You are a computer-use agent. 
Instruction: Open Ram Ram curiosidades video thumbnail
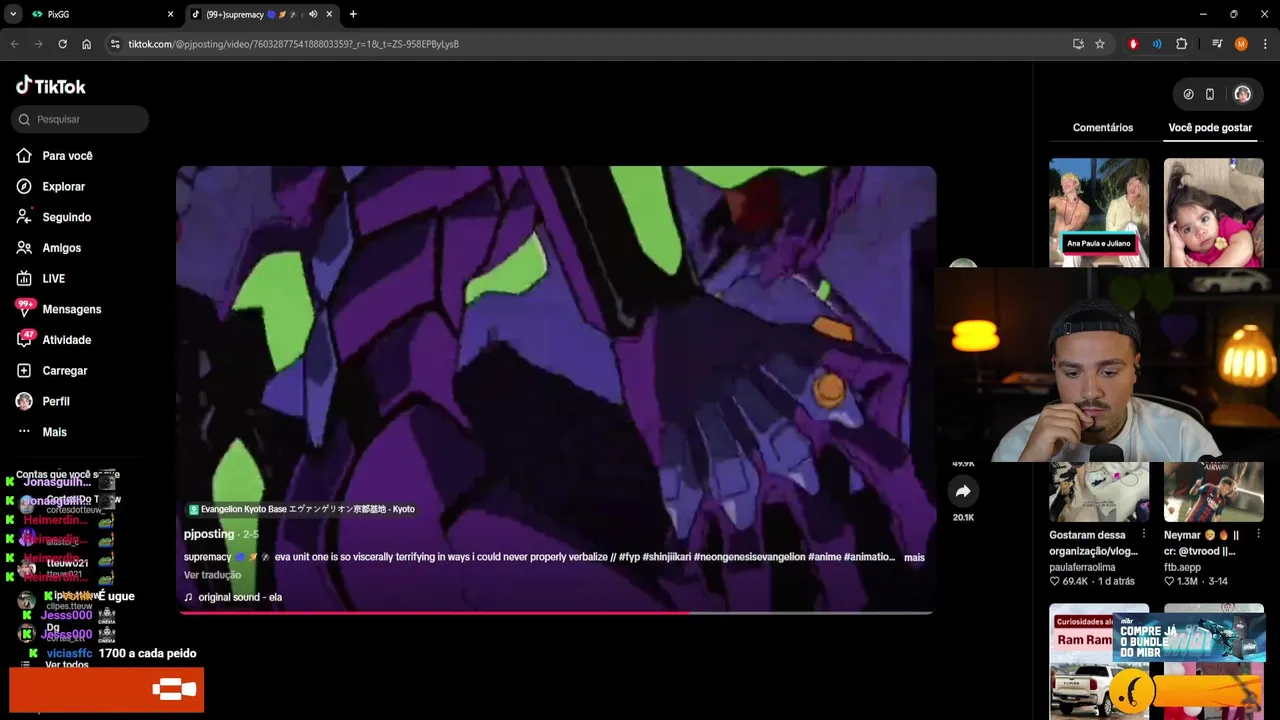coord(1099,661)
